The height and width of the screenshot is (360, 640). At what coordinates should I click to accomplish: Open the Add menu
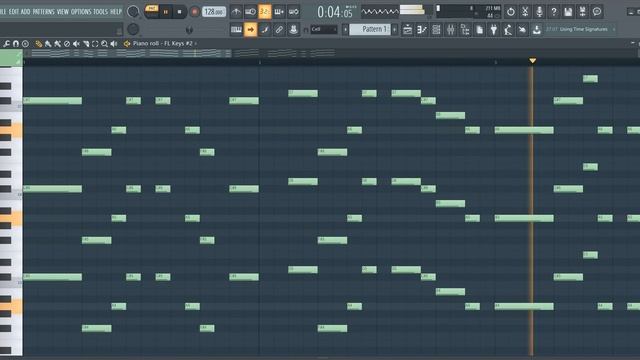pos(25,11)
